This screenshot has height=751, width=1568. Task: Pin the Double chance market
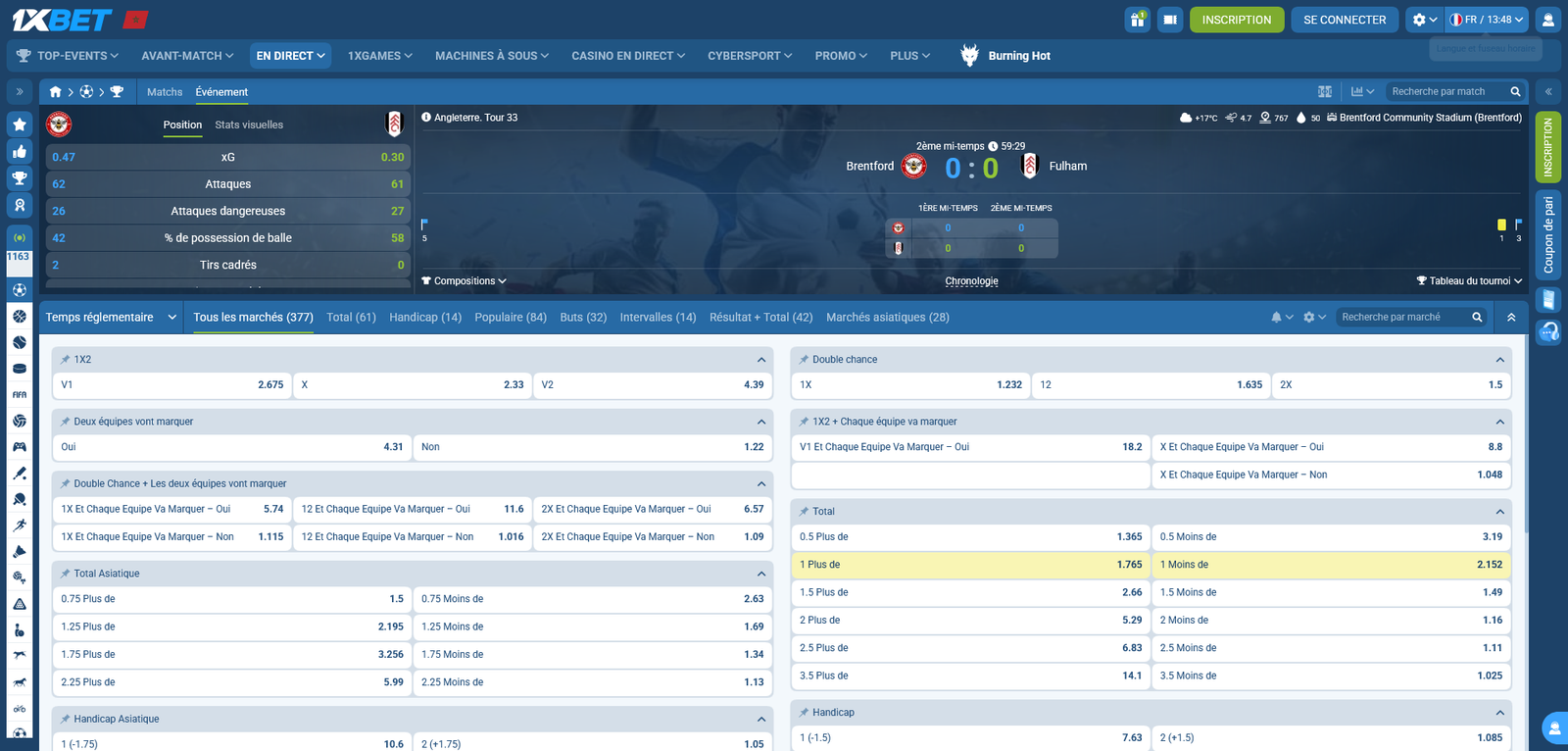point(805,360)
